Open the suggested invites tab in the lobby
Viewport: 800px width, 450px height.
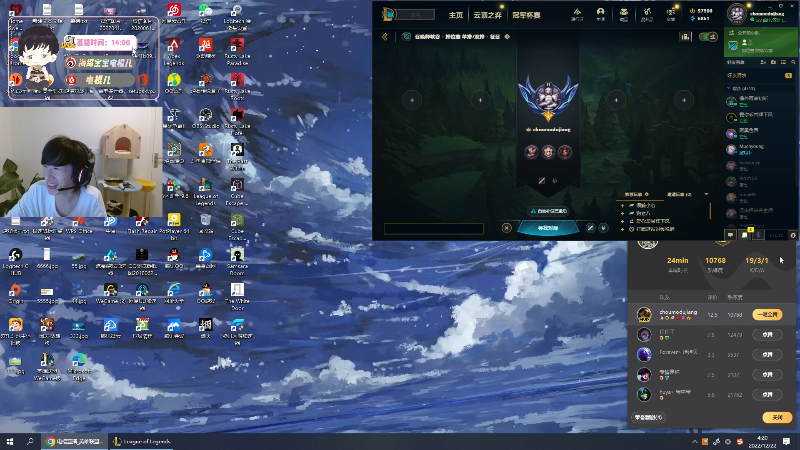pos(637,194)
